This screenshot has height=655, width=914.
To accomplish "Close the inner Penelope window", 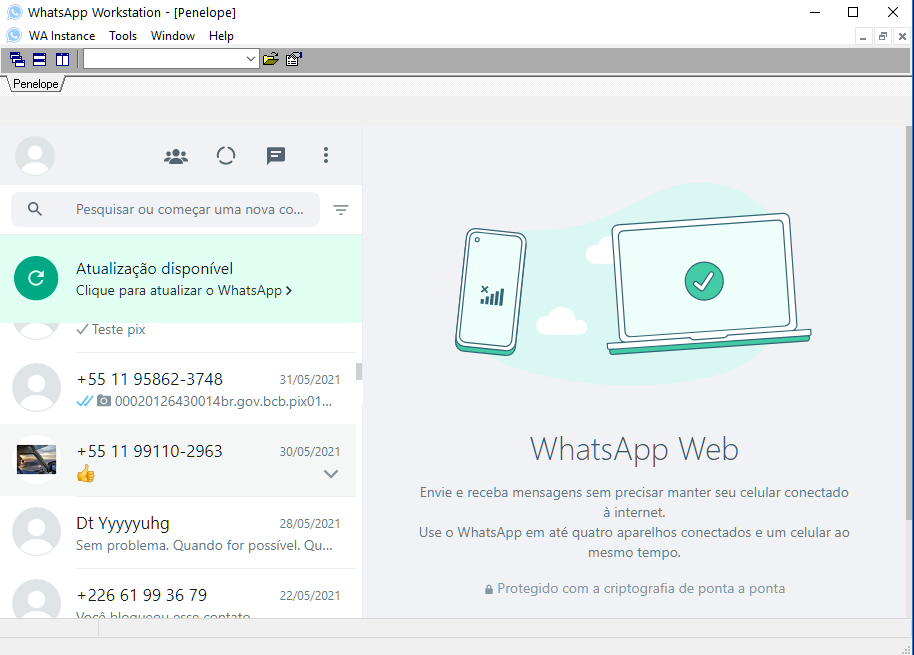I will (x=902, y=36).
